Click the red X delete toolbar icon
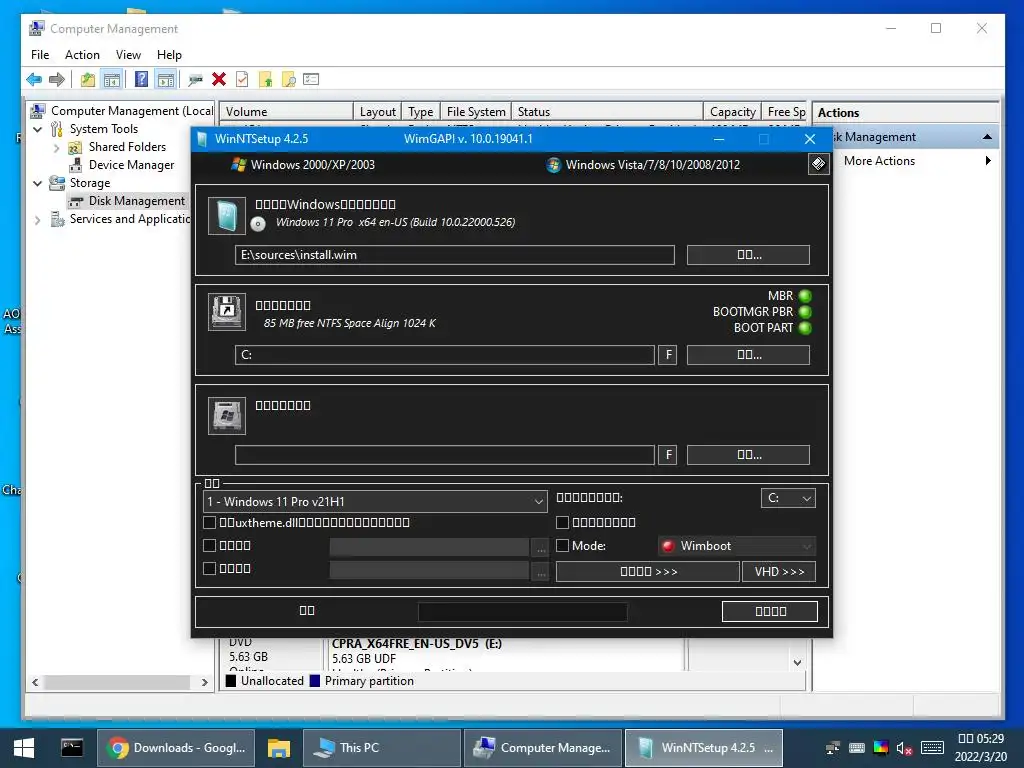The width and height of the screenshot is (1024, 768). (x=219, y=80)
